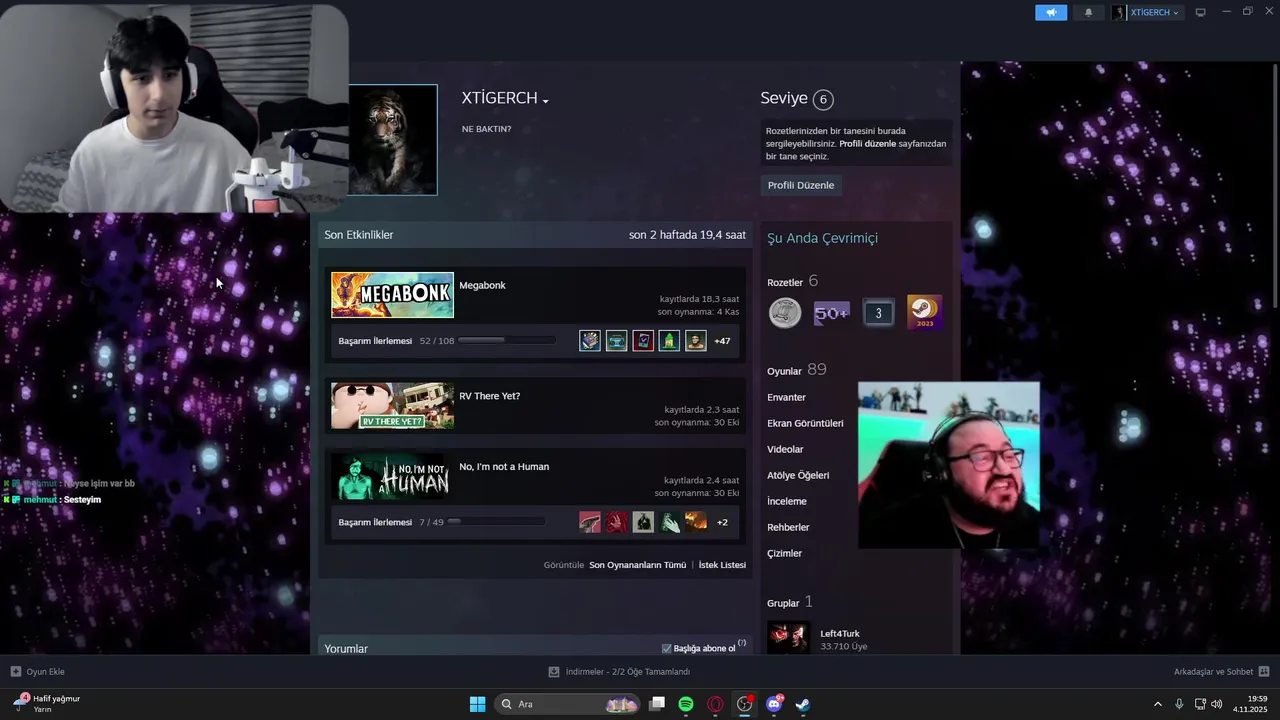View first Megabonk achievement icon
The height and width of the screenshot is (720, 1280).
pyautogui.click(x=590, y=341)
